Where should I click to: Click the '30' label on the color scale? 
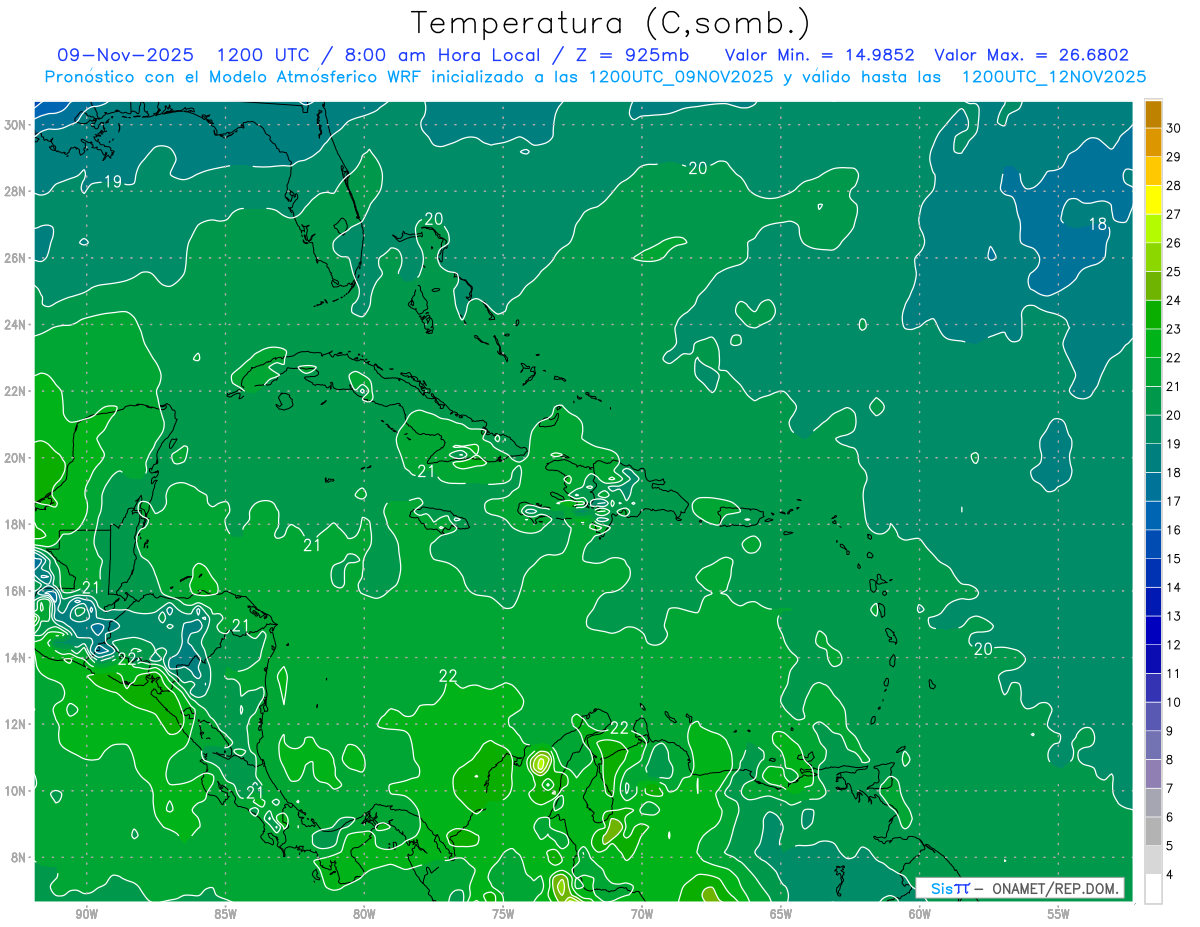(x=1174, y=128)
